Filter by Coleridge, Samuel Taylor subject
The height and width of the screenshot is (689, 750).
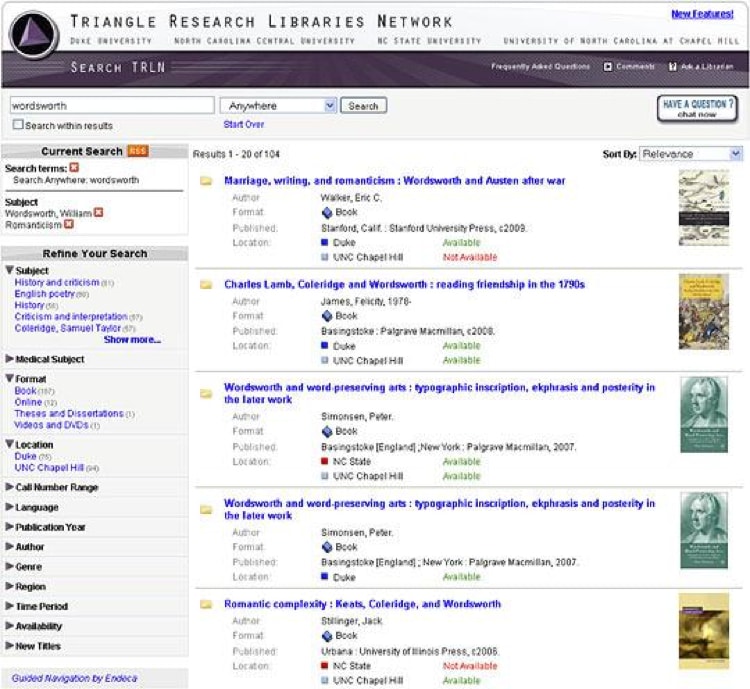(67, 328)
